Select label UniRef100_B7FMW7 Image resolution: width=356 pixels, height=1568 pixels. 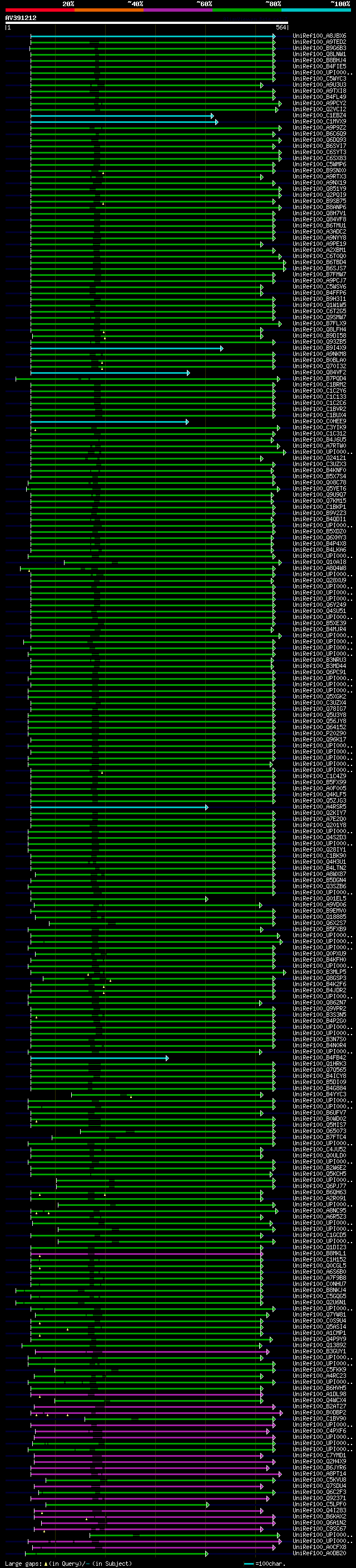319,275
